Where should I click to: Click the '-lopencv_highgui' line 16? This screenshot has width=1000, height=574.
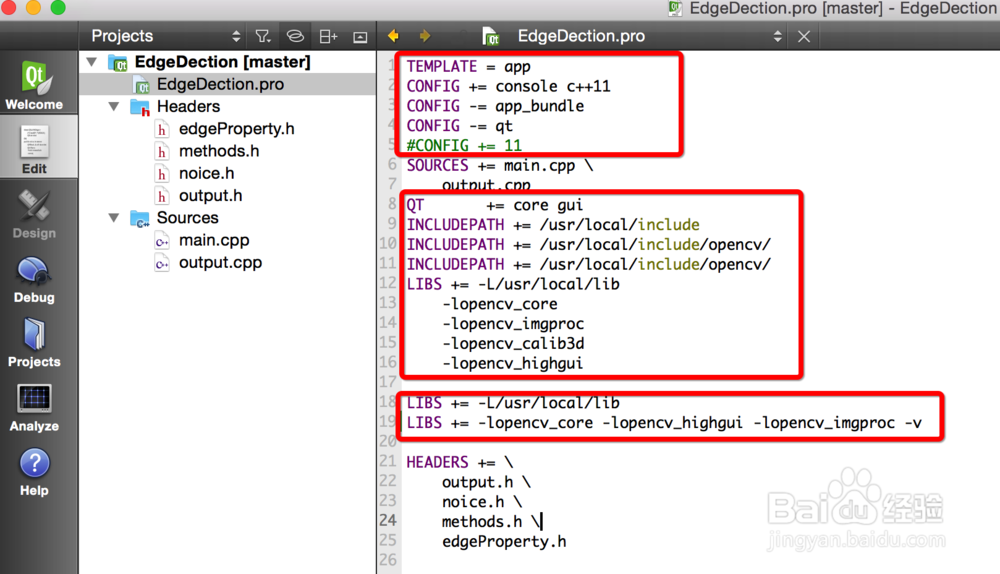tap(512, 363)
